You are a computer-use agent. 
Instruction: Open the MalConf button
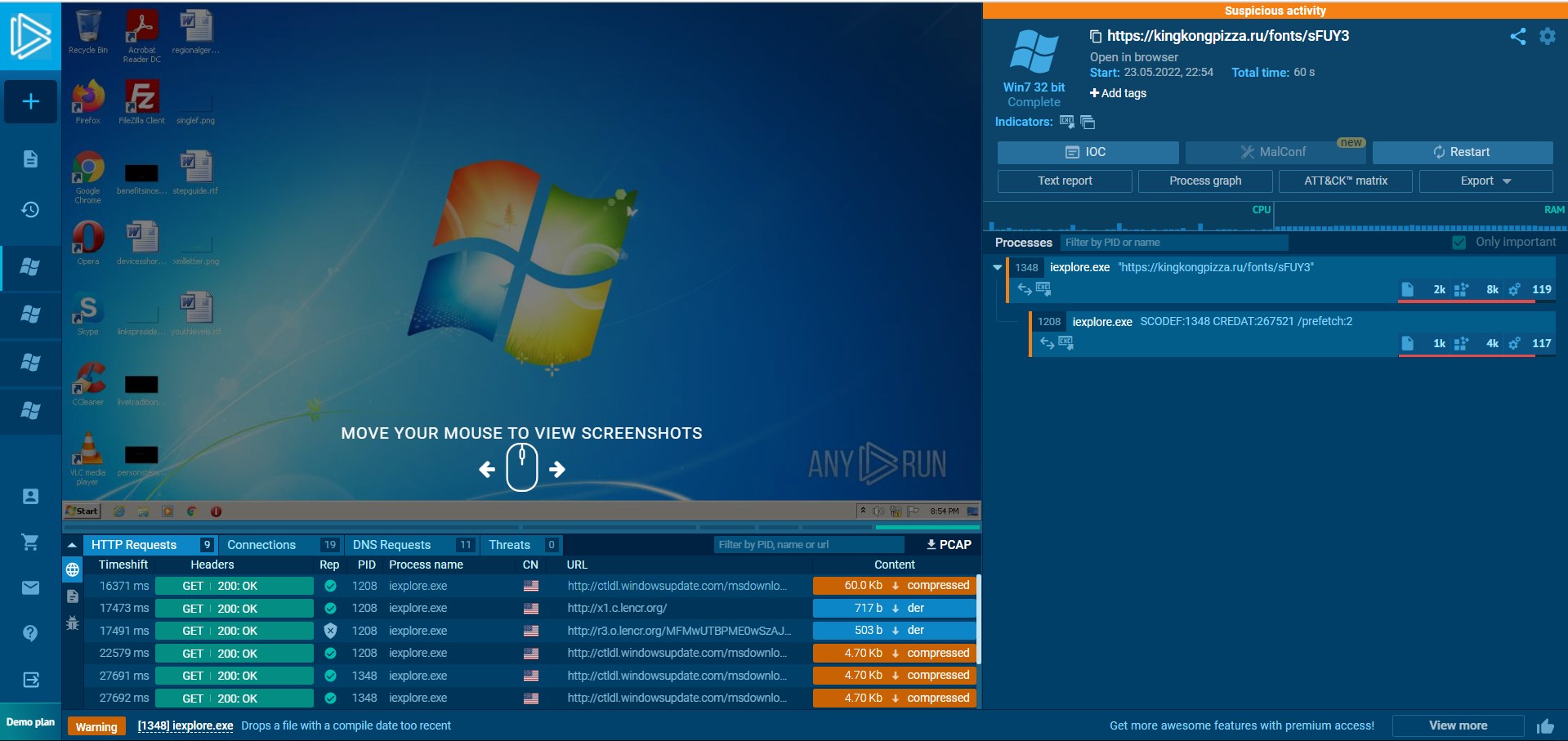click(1275, 152)
